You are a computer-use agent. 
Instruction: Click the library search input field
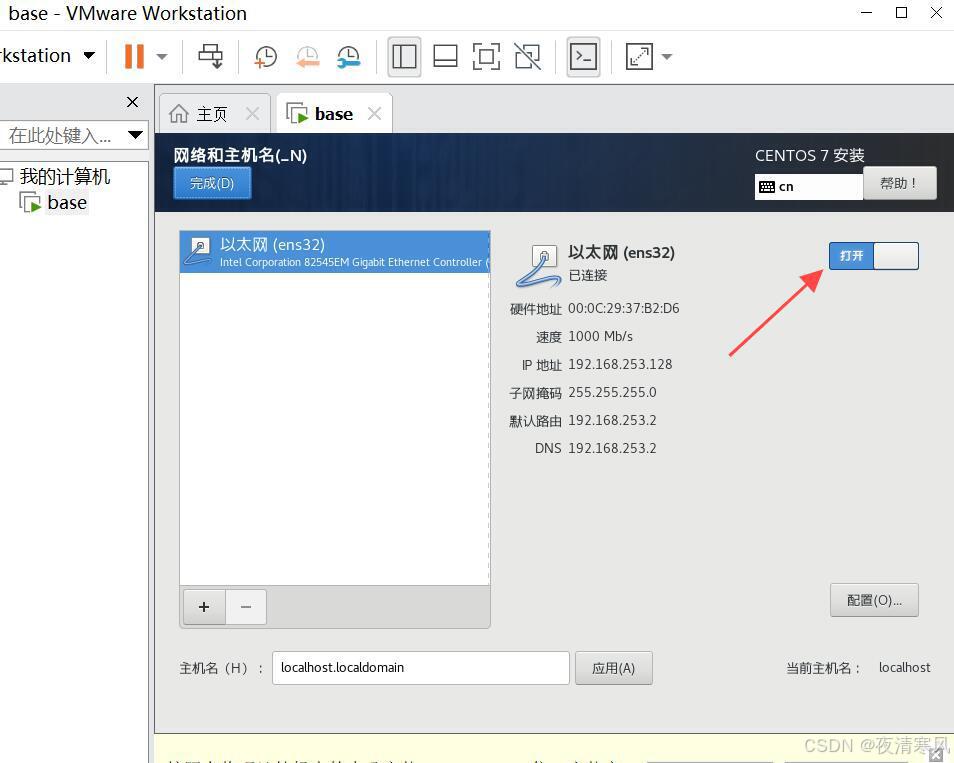click(x=61, y=135)
